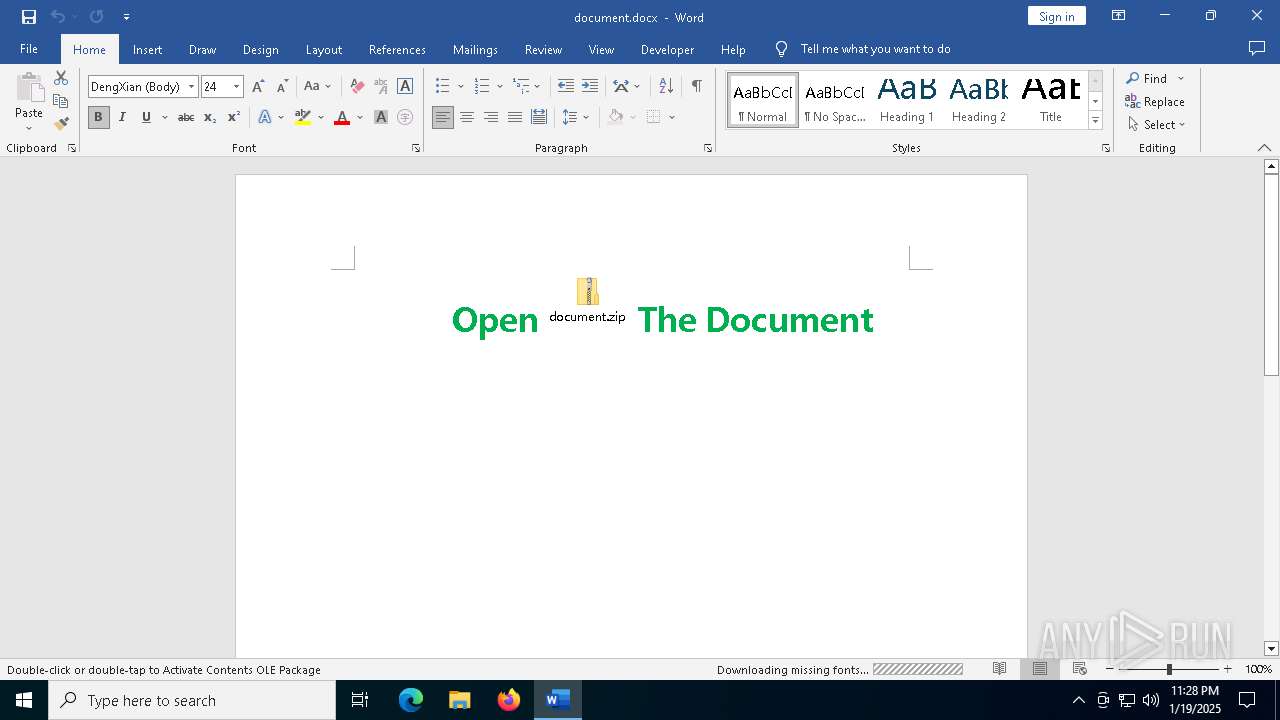Screen dimensions: 1280x720
Task: Click the Cut scissors icon
Action: [x=61, y=78]
